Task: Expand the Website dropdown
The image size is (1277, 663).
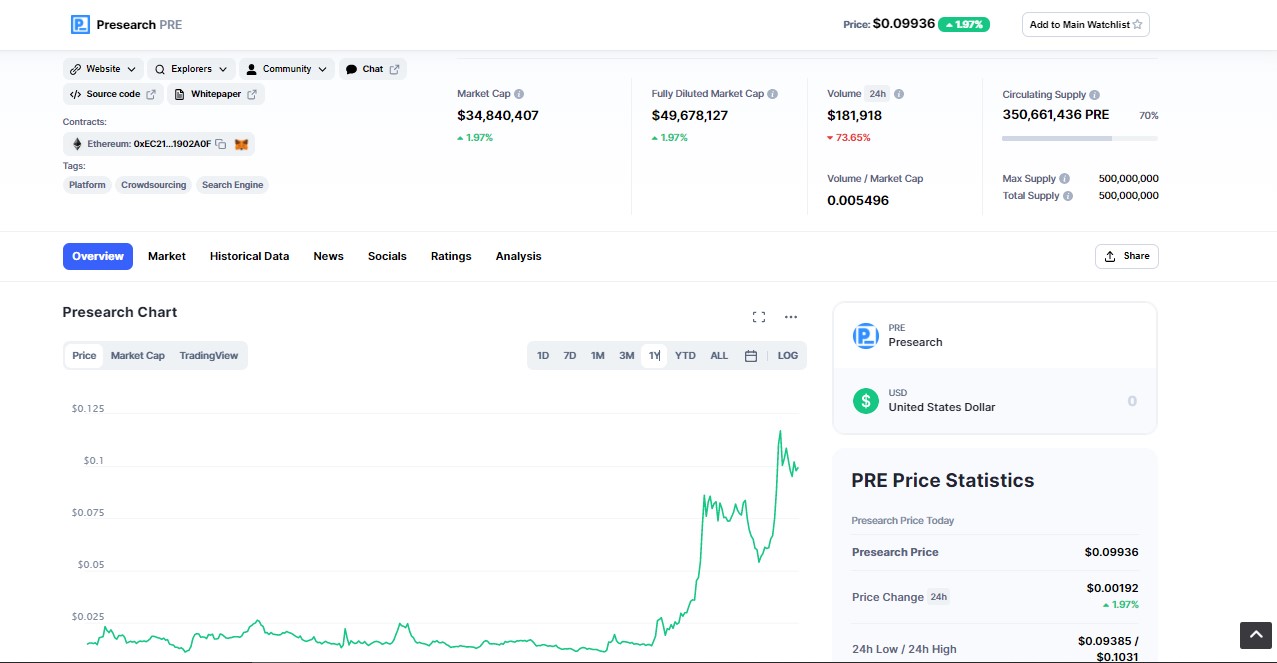Action: (x=104, y=69)
